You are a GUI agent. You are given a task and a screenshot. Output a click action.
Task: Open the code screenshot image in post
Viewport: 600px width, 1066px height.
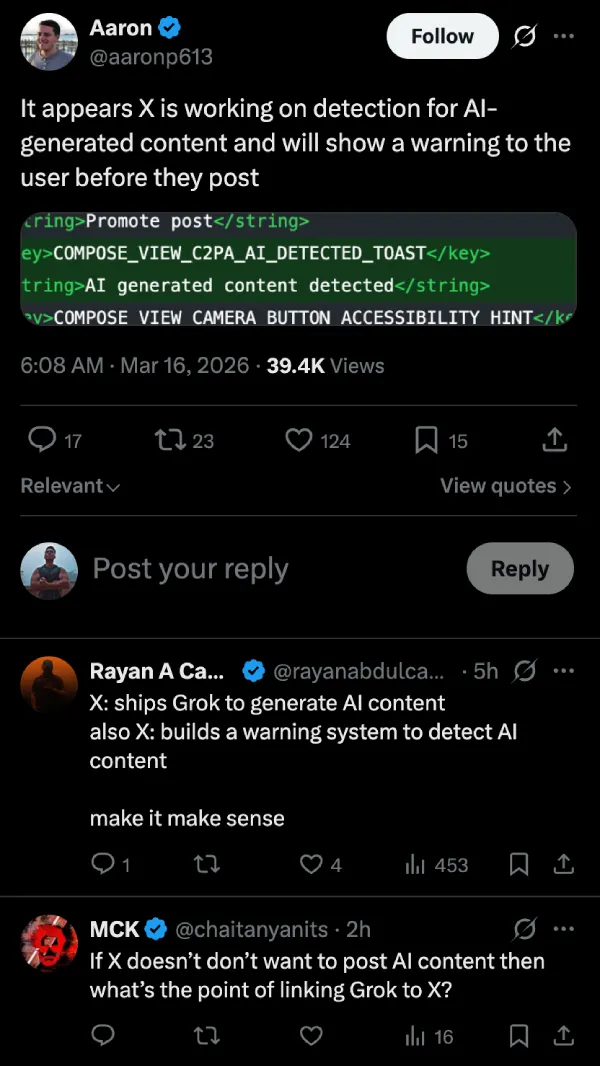(x=298, y=270)
